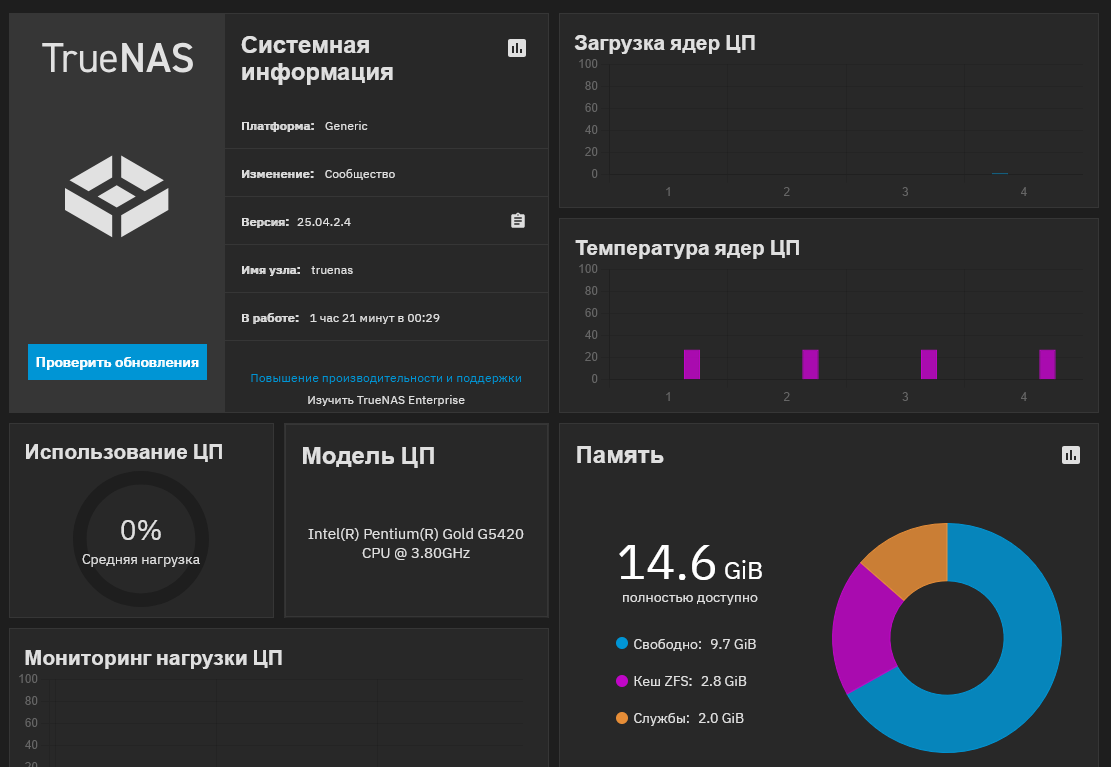1111x767 pixels.
Task: Open Повышение производительности и поддержки link
Action: 386,378
